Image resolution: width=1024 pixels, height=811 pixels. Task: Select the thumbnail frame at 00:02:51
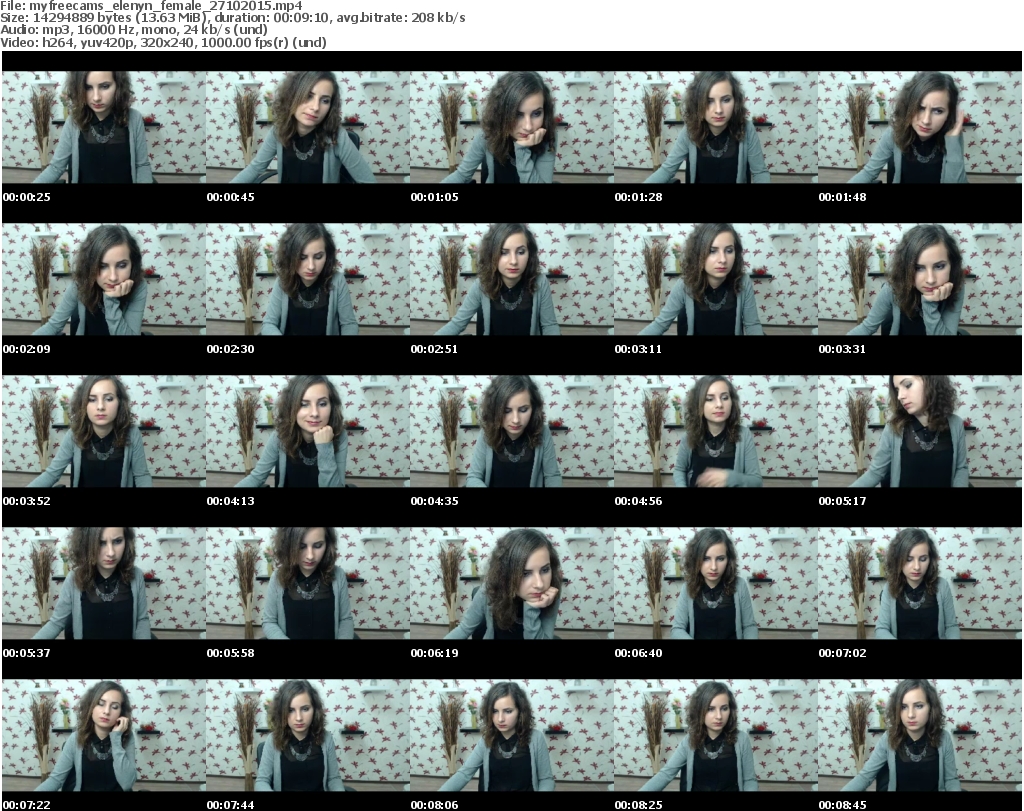click(512, 279)
